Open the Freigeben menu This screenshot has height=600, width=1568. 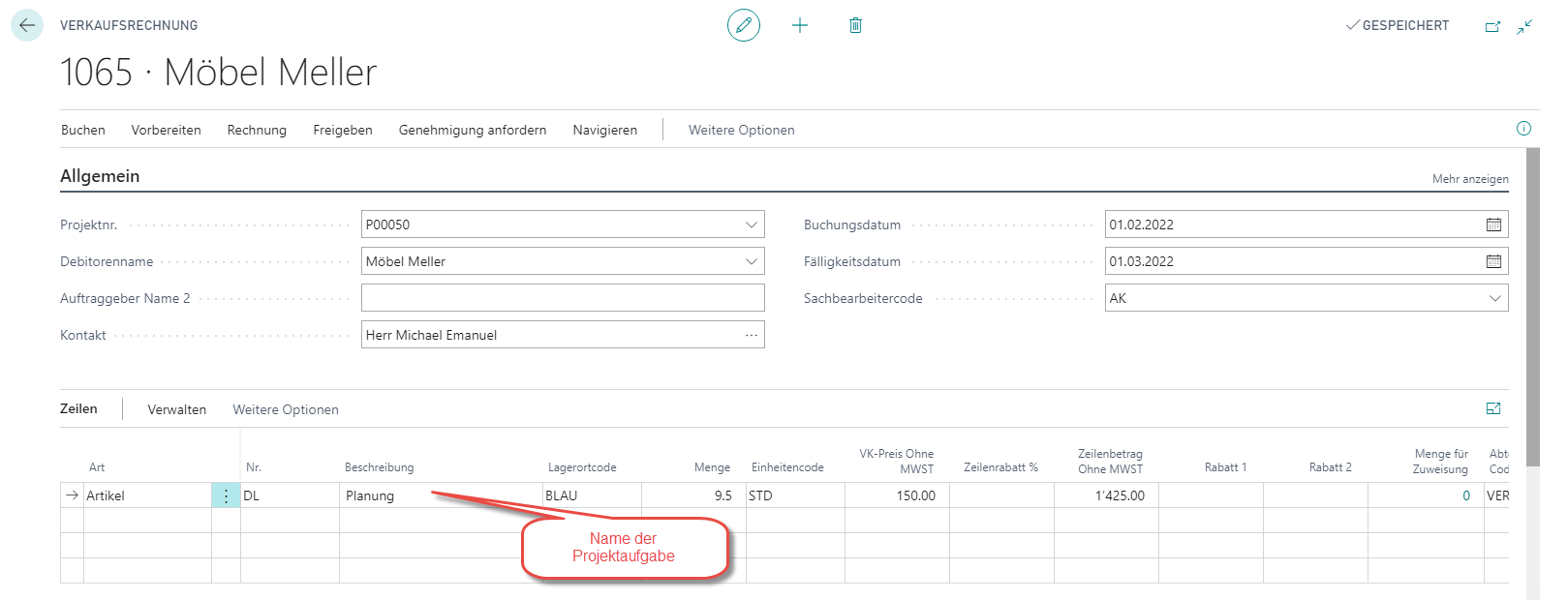343,130
